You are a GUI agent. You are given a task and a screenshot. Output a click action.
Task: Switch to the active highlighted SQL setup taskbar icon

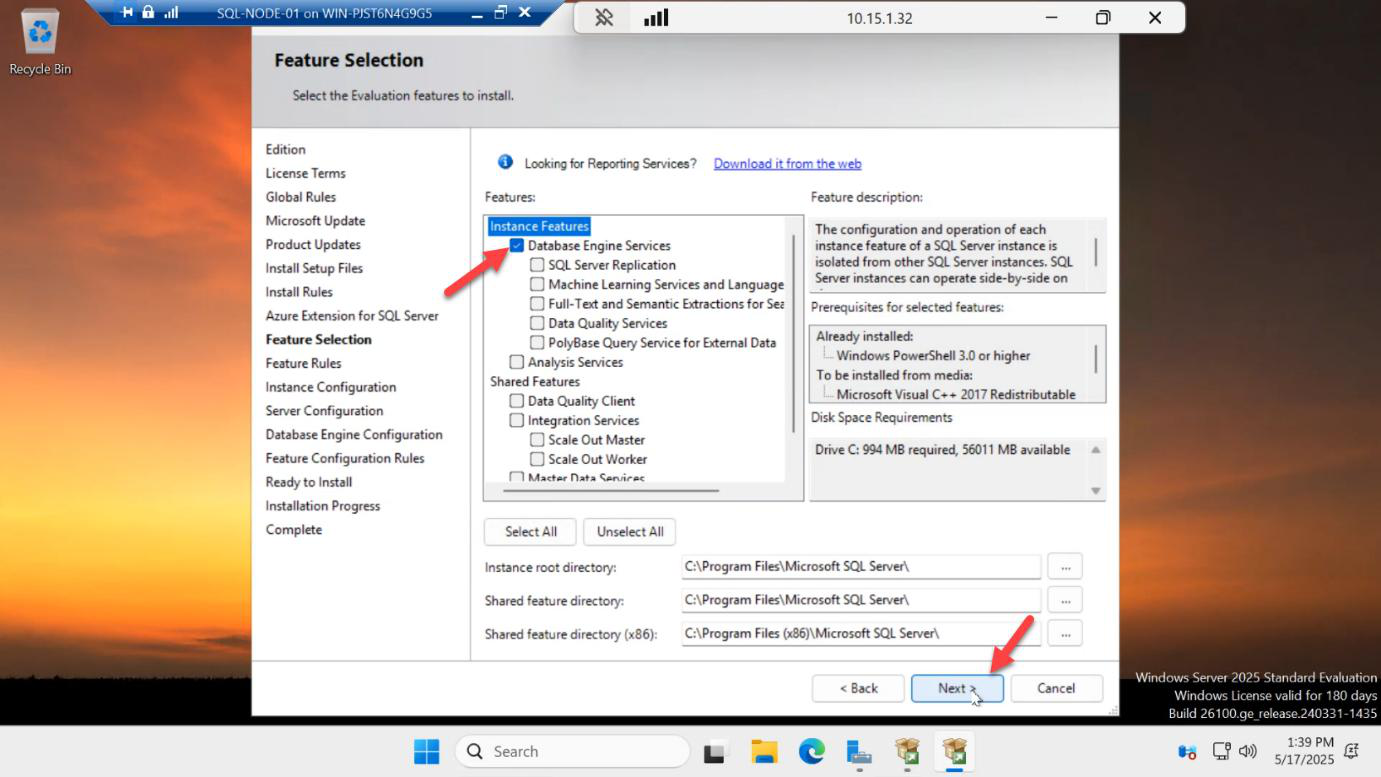pos(955,751)
